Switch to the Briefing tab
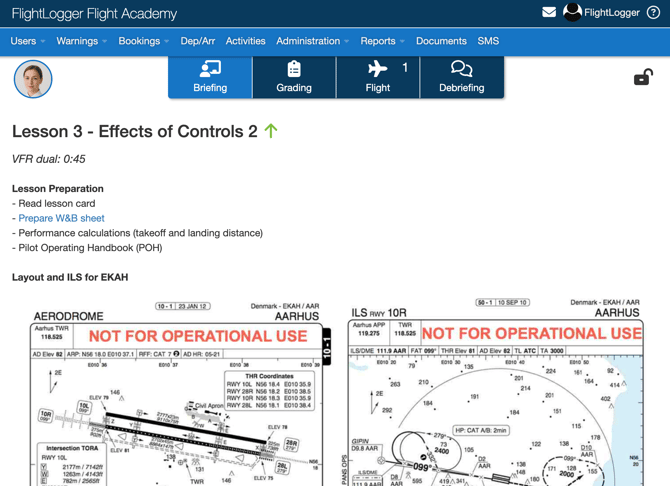The image size is (670, 486). [x=210, y=77]
